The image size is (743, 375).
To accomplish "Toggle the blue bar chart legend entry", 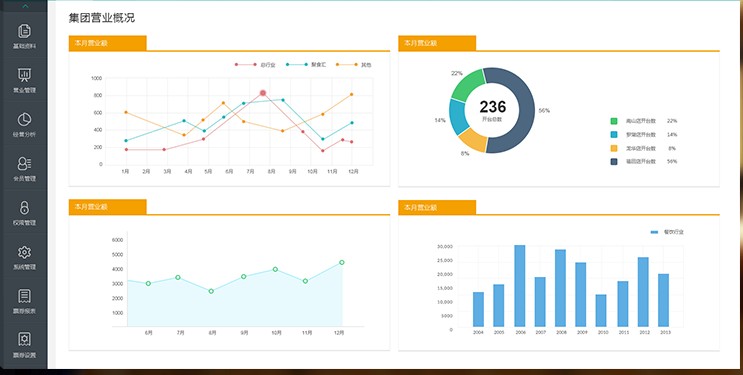I will pyautogui.click(x=667, y=232).
